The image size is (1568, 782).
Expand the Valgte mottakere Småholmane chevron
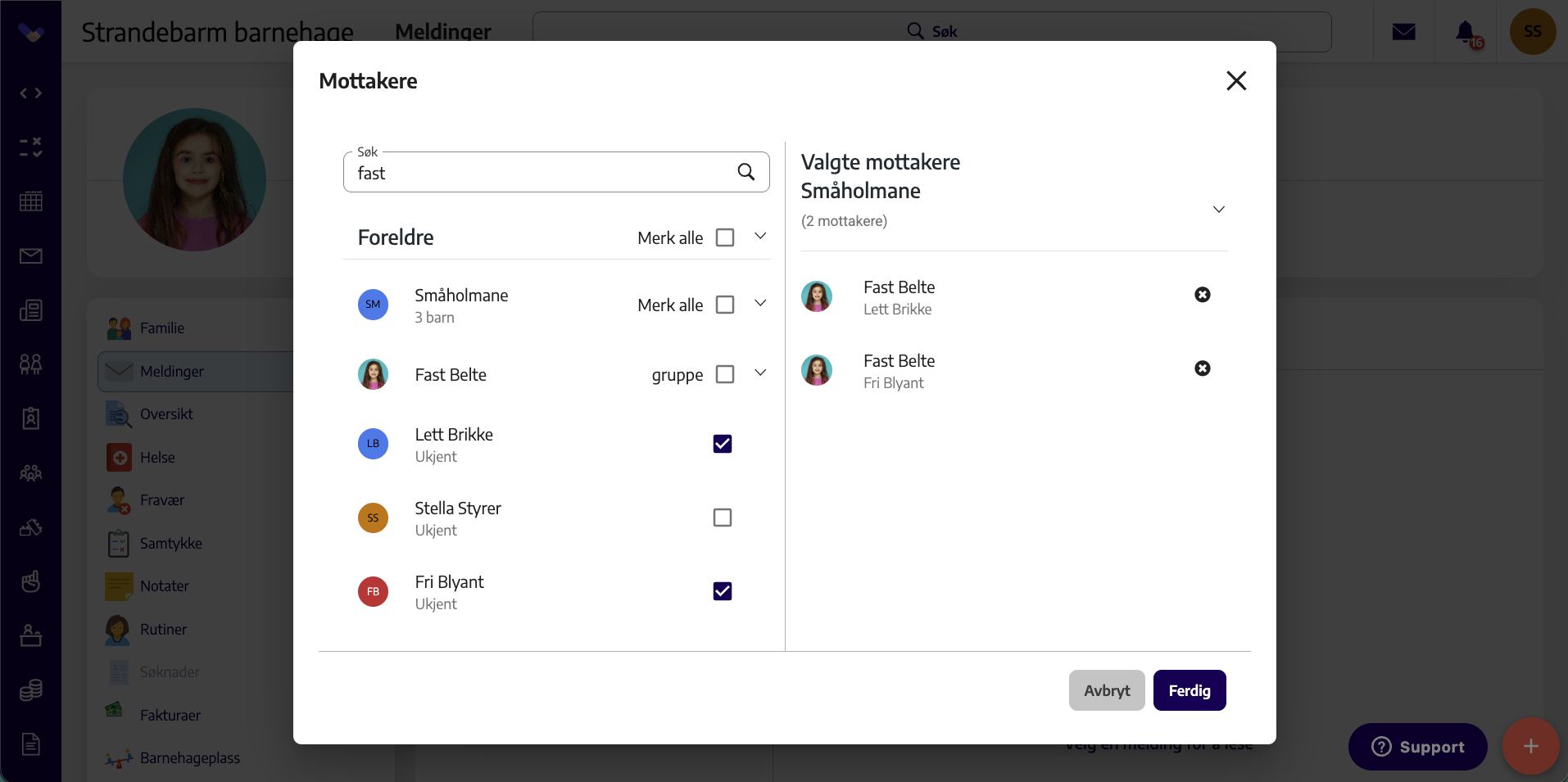pos(1219,210)
